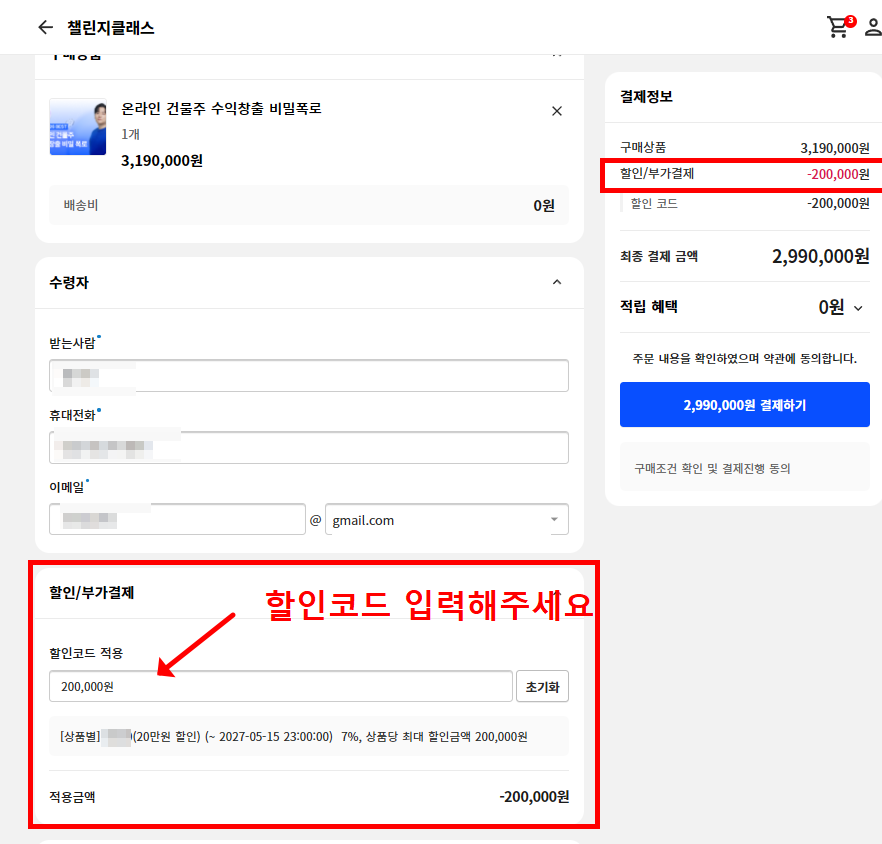This screenshot has width=882, height=844.
Task: Click the 이메일 ID input field
Action: (x=177, y=519)
